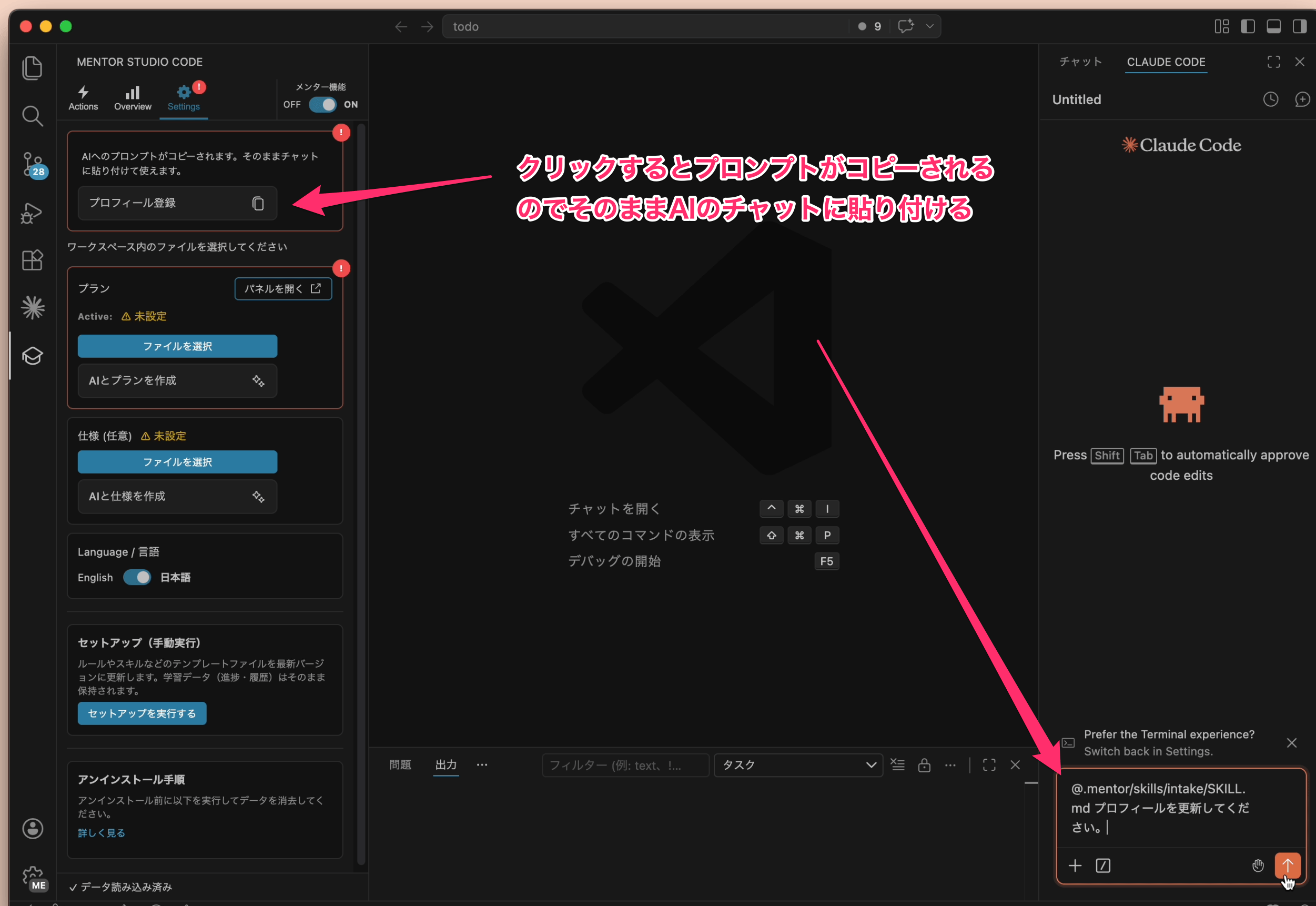Click hand permission mode icon in chat input
1316x906 pixels.
1258,865
